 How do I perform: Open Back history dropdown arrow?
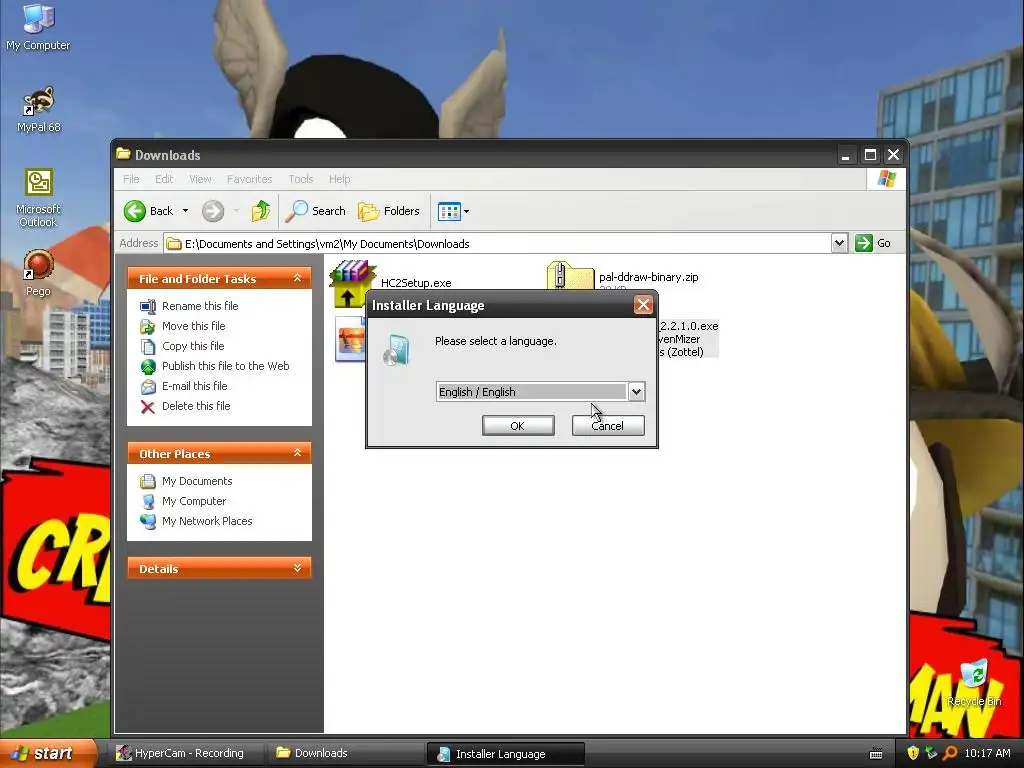coord(185,211)
